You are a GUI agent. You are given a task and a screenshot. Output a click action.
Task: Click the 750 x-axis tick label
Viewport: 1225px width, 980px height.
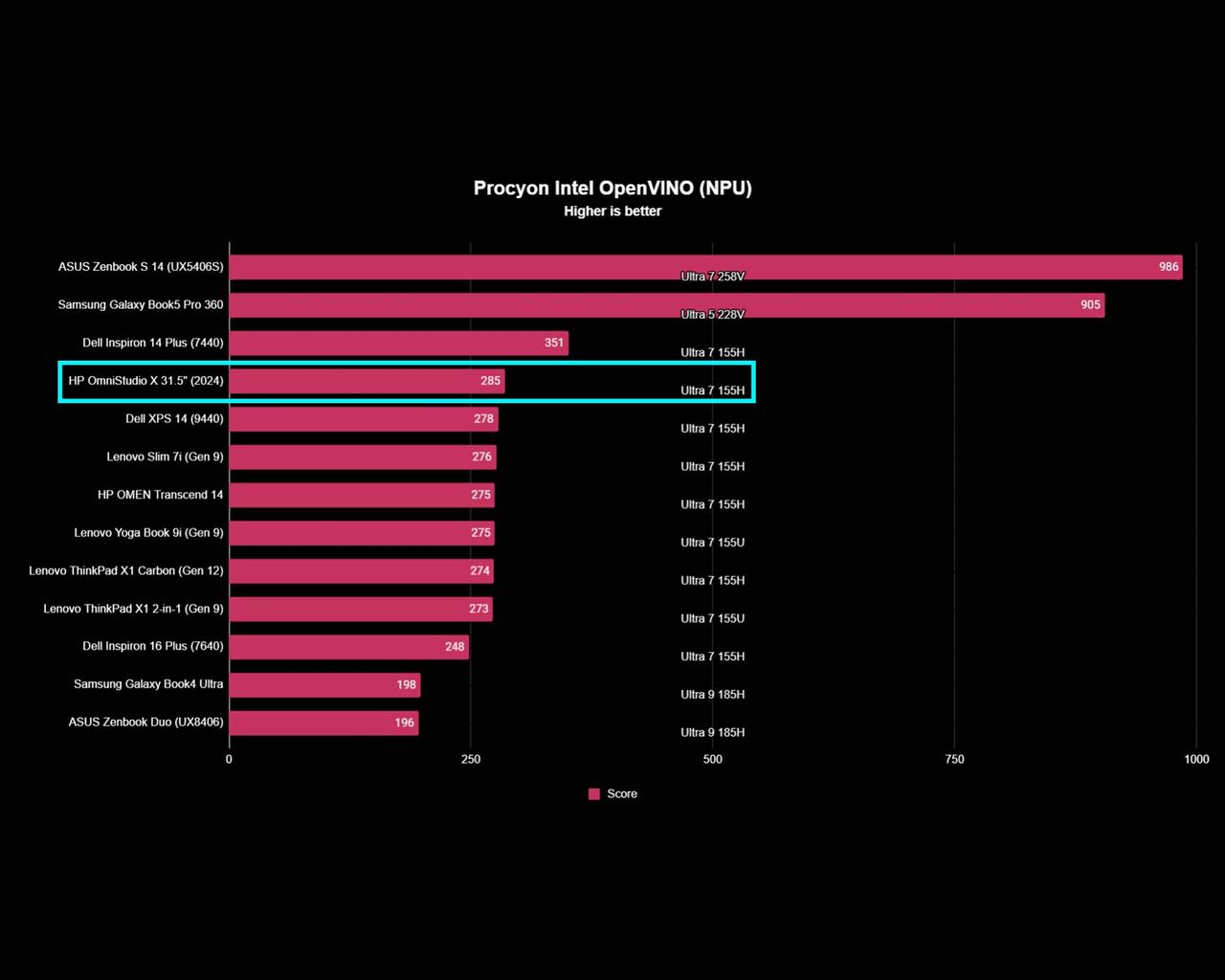[x=954, y=759]
